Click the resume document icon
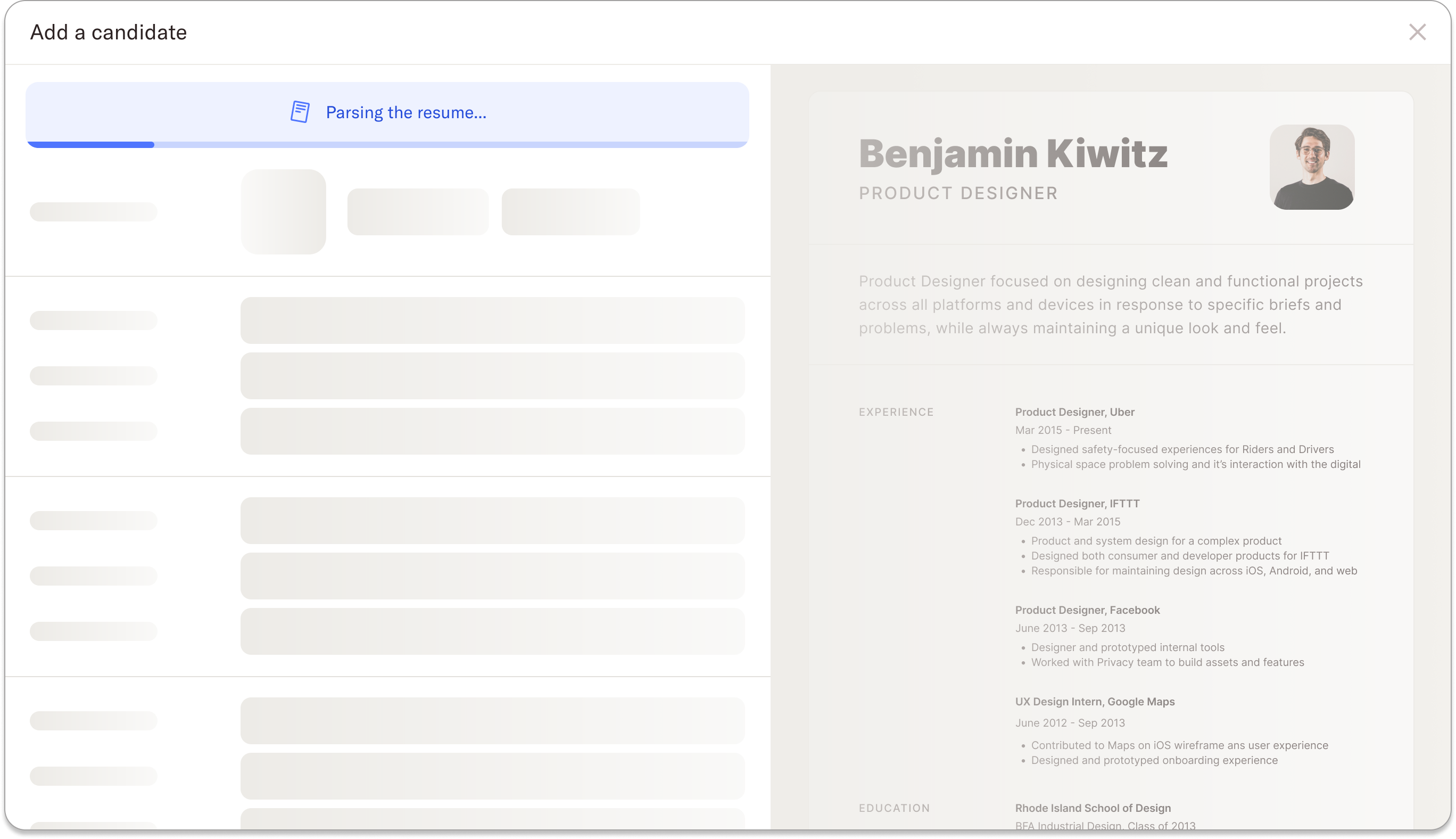 (300, 112)
